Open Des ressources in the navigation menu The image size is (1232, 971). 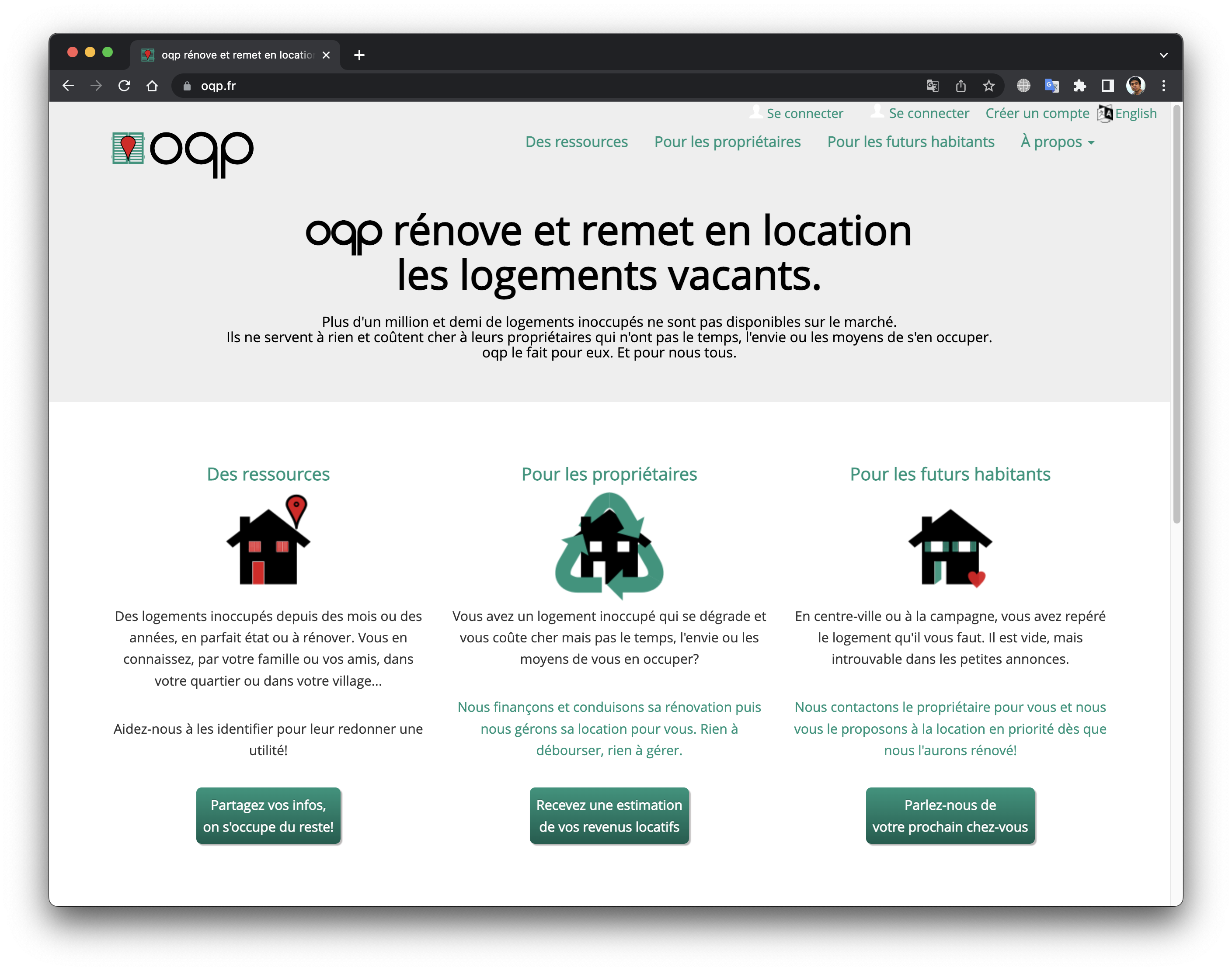click(576, 142)
